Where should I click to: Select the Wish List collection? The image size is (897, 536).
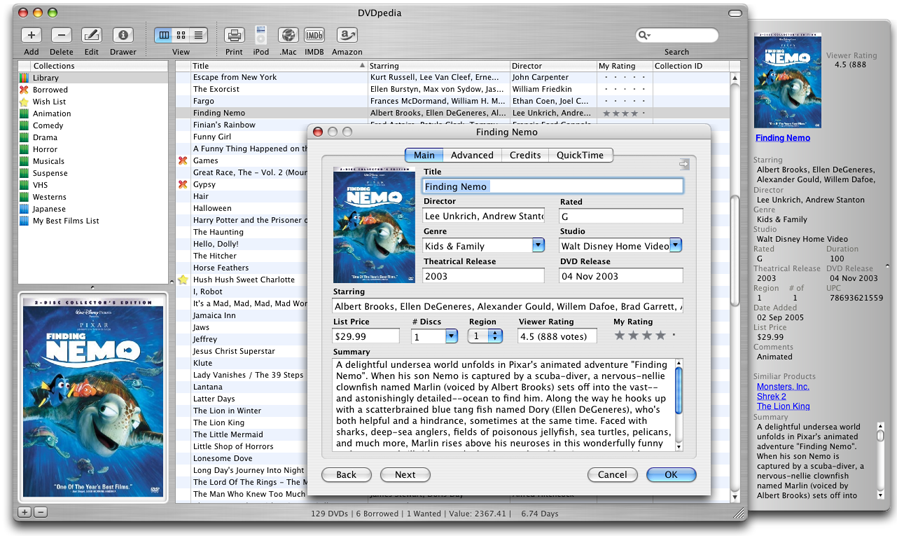(x=93, y=102)
